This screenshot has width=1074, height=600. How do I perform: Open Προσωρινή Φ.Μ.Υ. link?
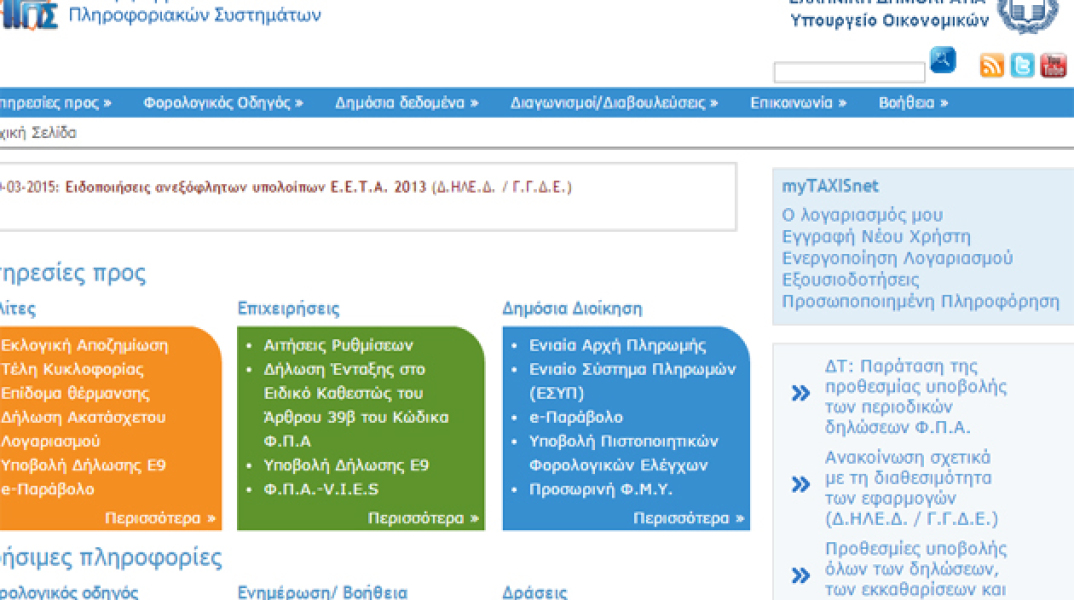pyautogui.click(x=601, y=490)
